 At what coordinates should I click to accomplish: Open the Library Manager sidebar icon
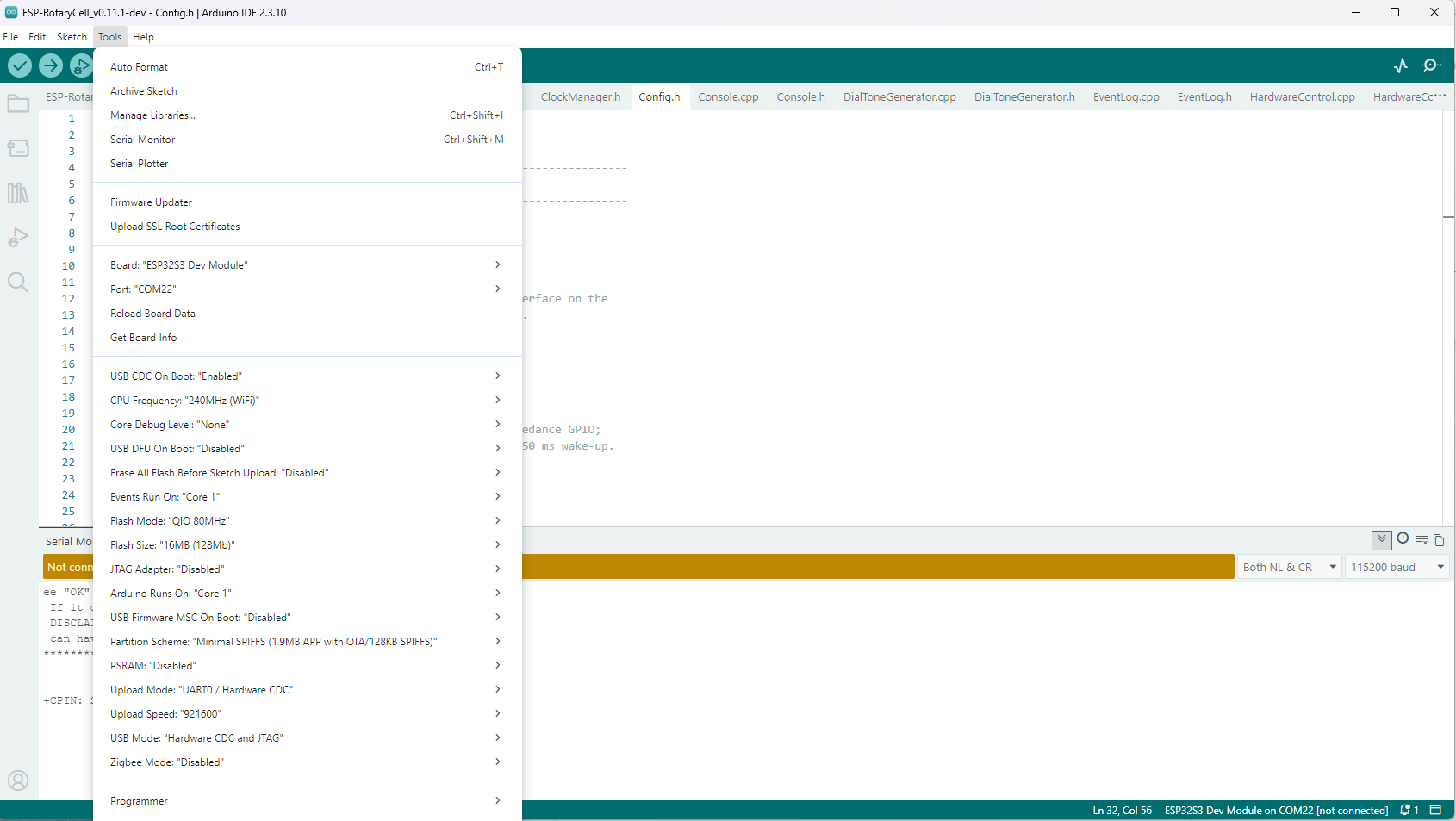(x=18, y=193)
